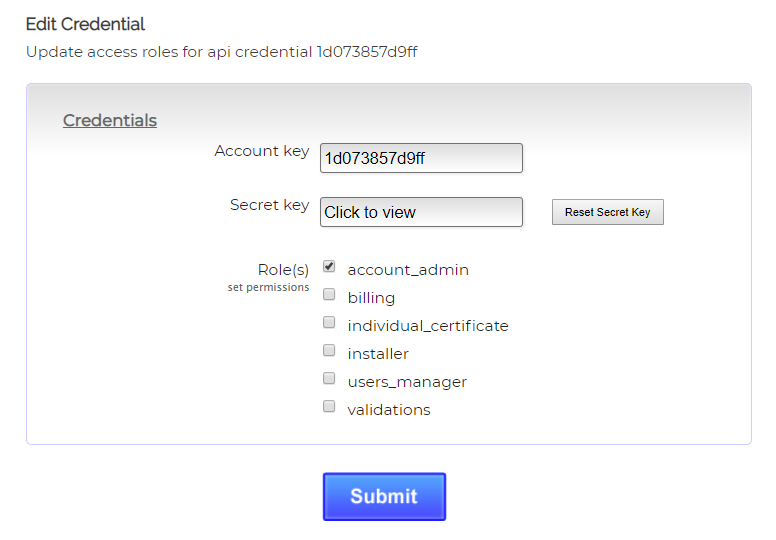Click the users_manager label text
This screenshot has width=776, height=540.
(407, 382)
